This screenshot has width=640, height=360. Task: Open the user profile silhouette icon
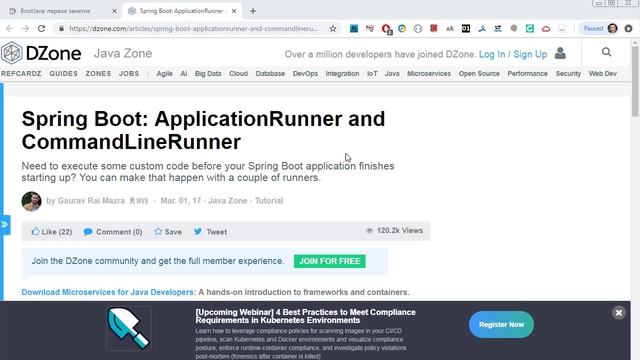(560, 53)
